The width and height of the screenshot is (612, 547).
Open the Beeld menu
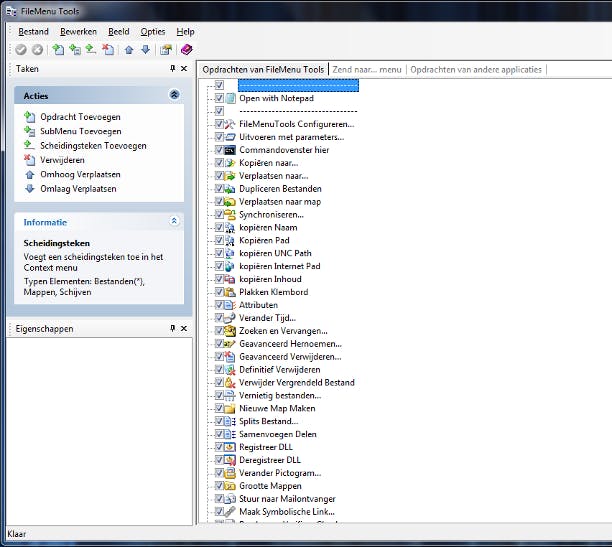[119, 32]
